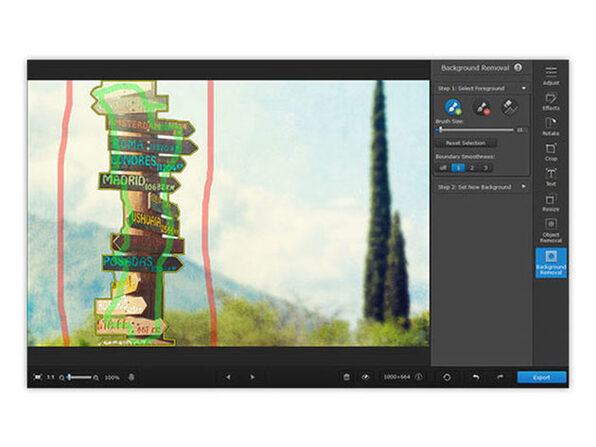This screenshot has width=596, height=447.
Task: Reset Selection button
Action: click(x=466, y=143)
